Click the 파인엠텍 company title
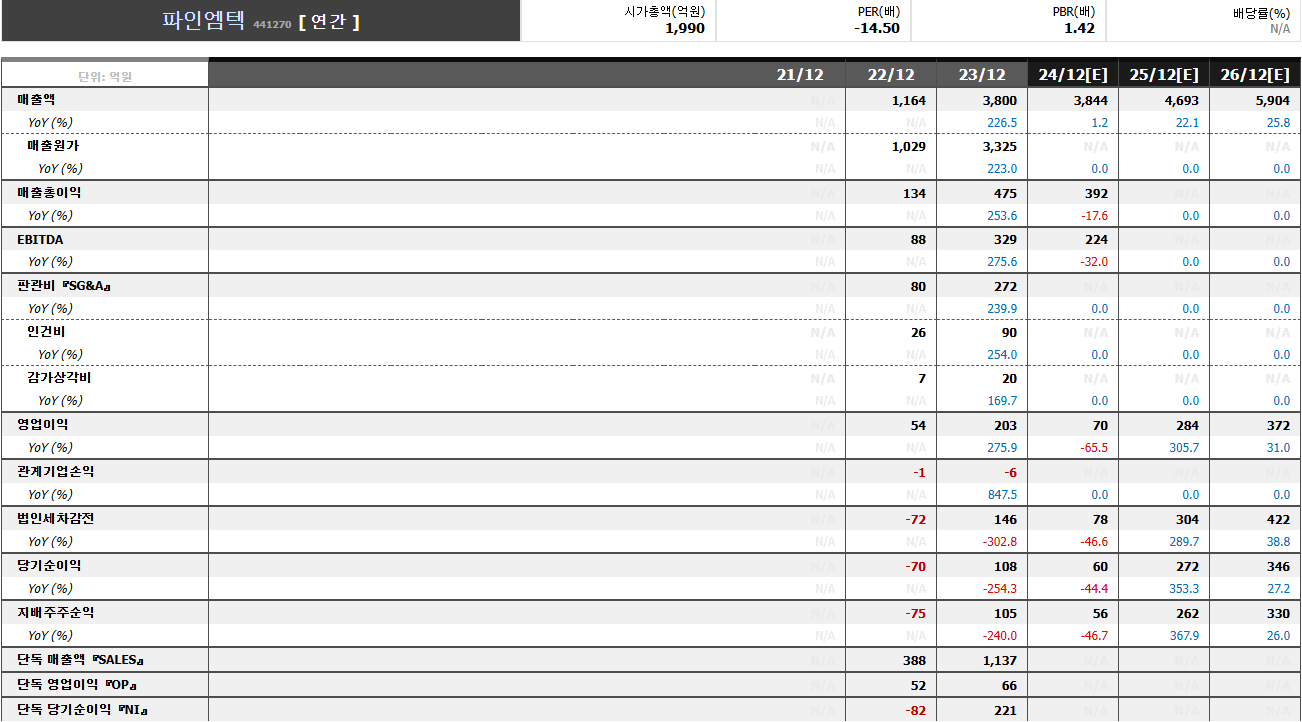1302x722 pixels. 203,21
